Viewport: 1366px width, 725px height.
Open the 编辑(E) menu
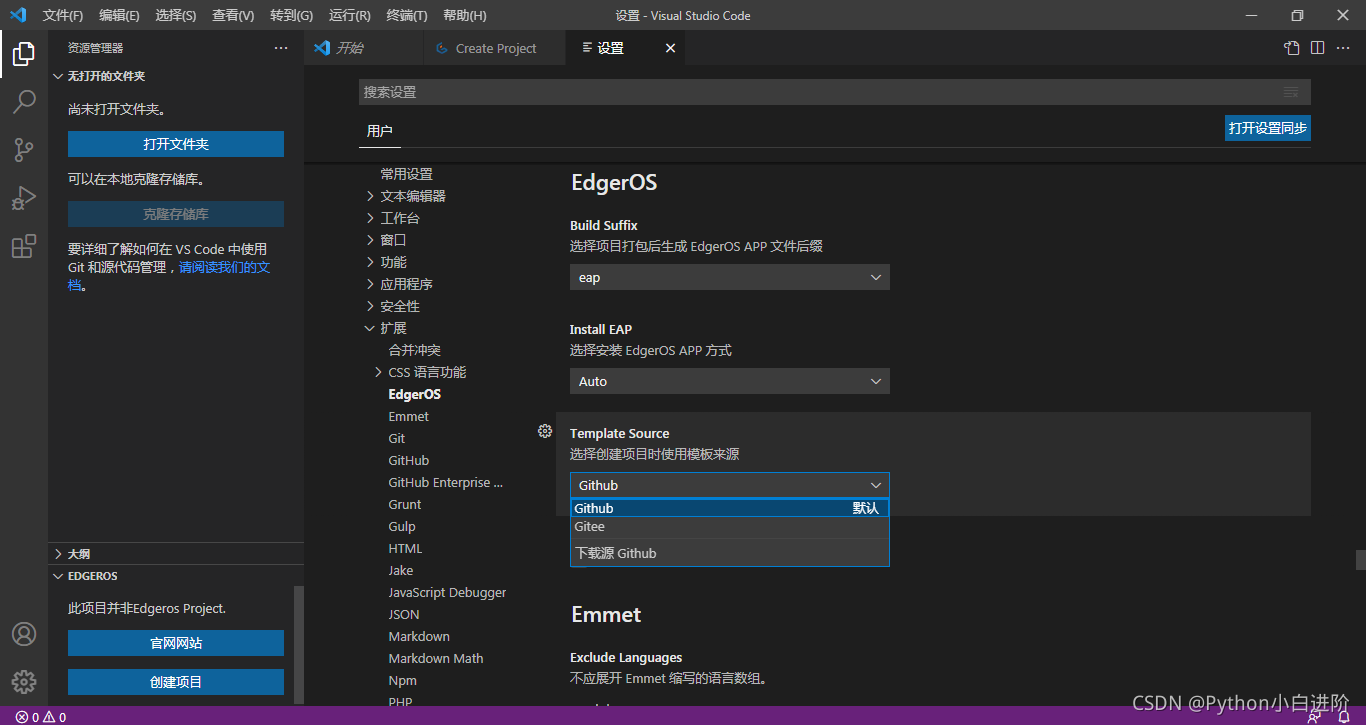coord(120,16)
